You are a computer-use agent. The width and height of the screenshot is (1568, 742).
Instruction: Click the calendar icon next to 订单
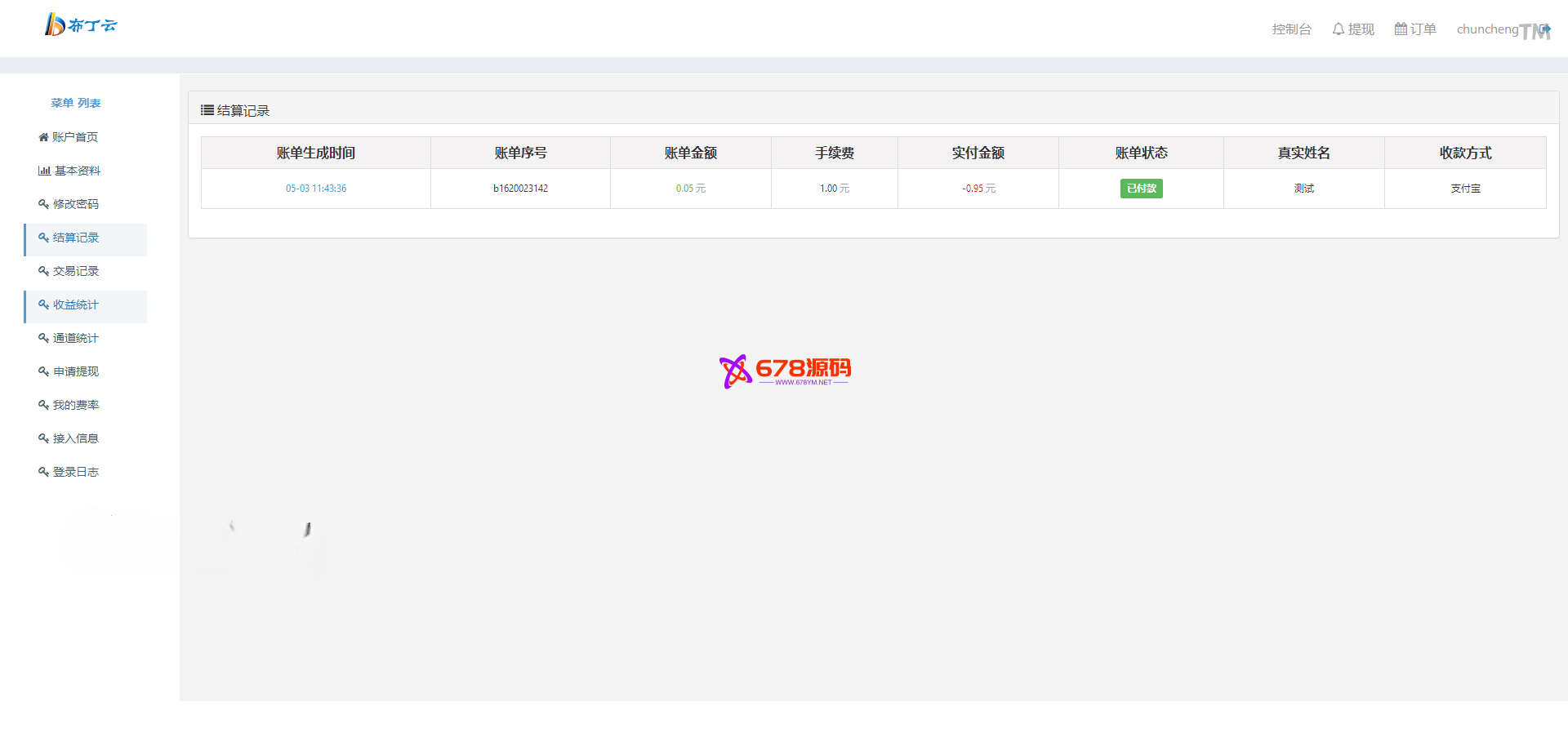coord(1401,29)
